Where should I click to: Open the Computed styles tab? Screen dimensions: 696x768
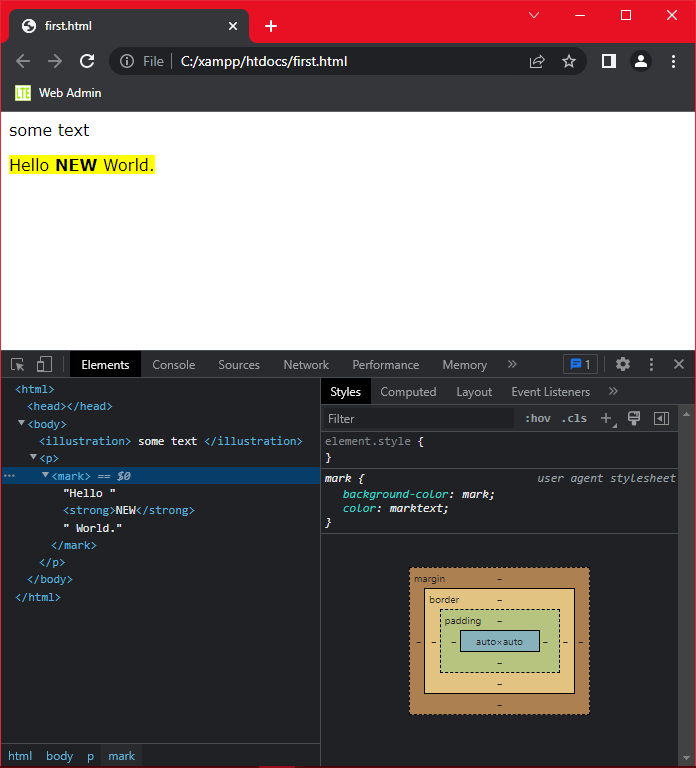408,392
